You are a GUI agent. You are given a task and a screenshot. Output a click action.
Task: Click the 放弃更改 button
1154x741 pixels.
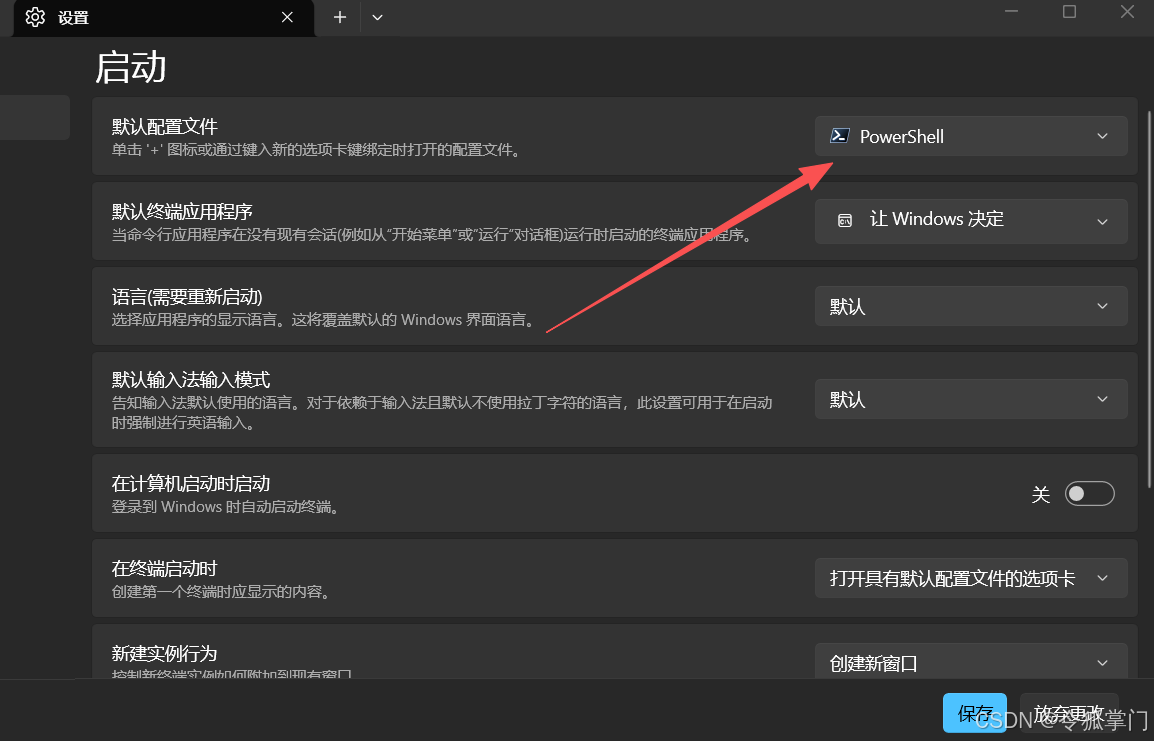tap(1069, 712)
